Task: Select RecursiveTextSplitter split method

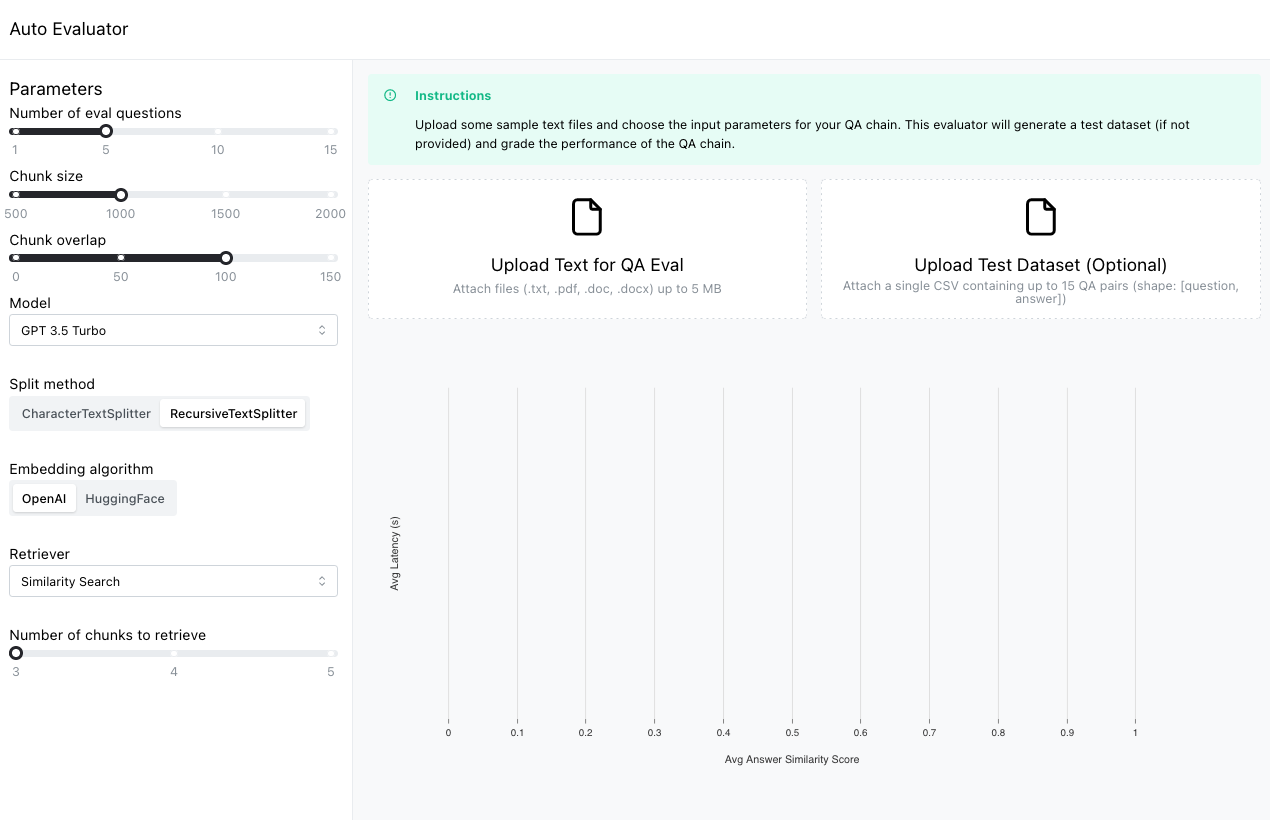Action: pyautogui.click(x=233, y=413)
